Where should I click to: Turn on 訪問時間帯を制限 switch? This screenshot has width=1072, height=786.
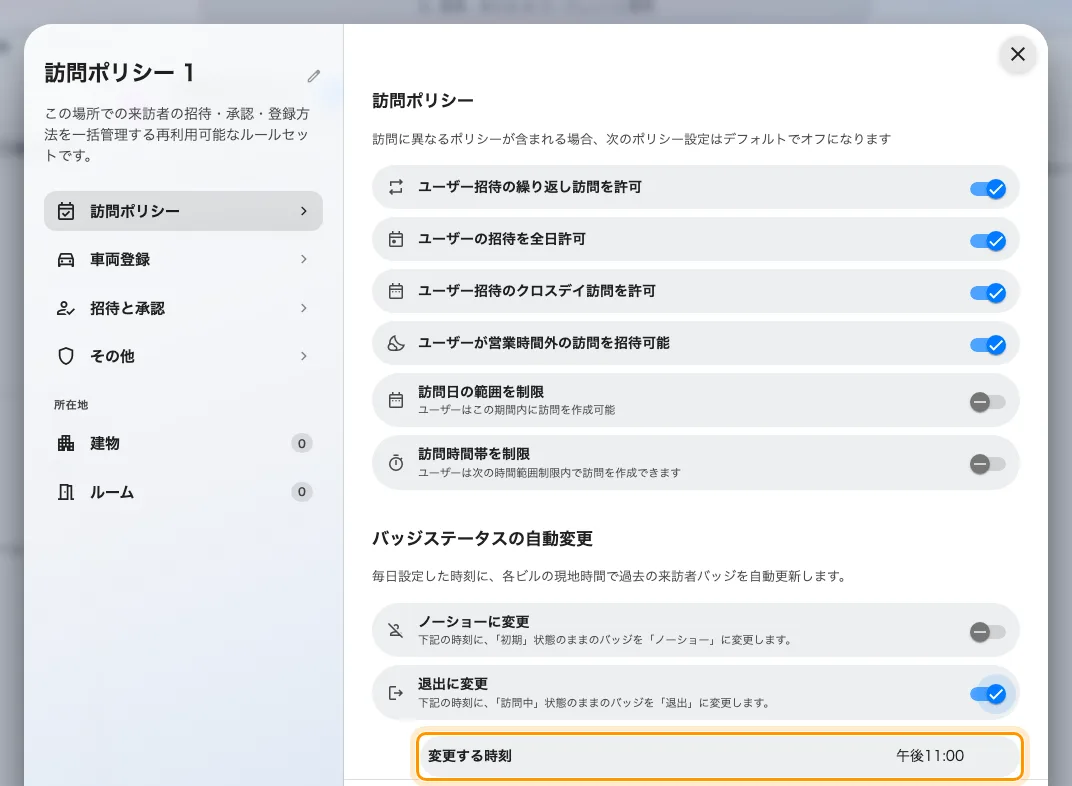pyautogui.click(x=988, y=464)
